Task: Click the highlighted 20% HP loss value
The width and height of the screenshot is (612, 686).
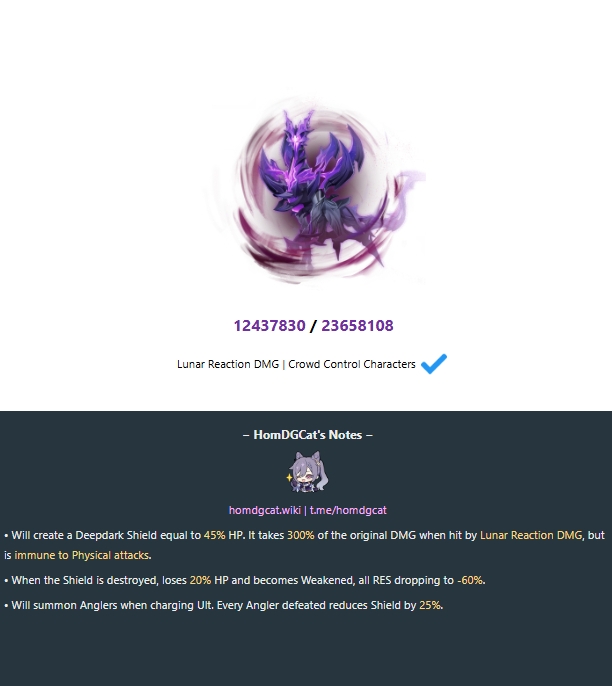Action: pos(200,580)
